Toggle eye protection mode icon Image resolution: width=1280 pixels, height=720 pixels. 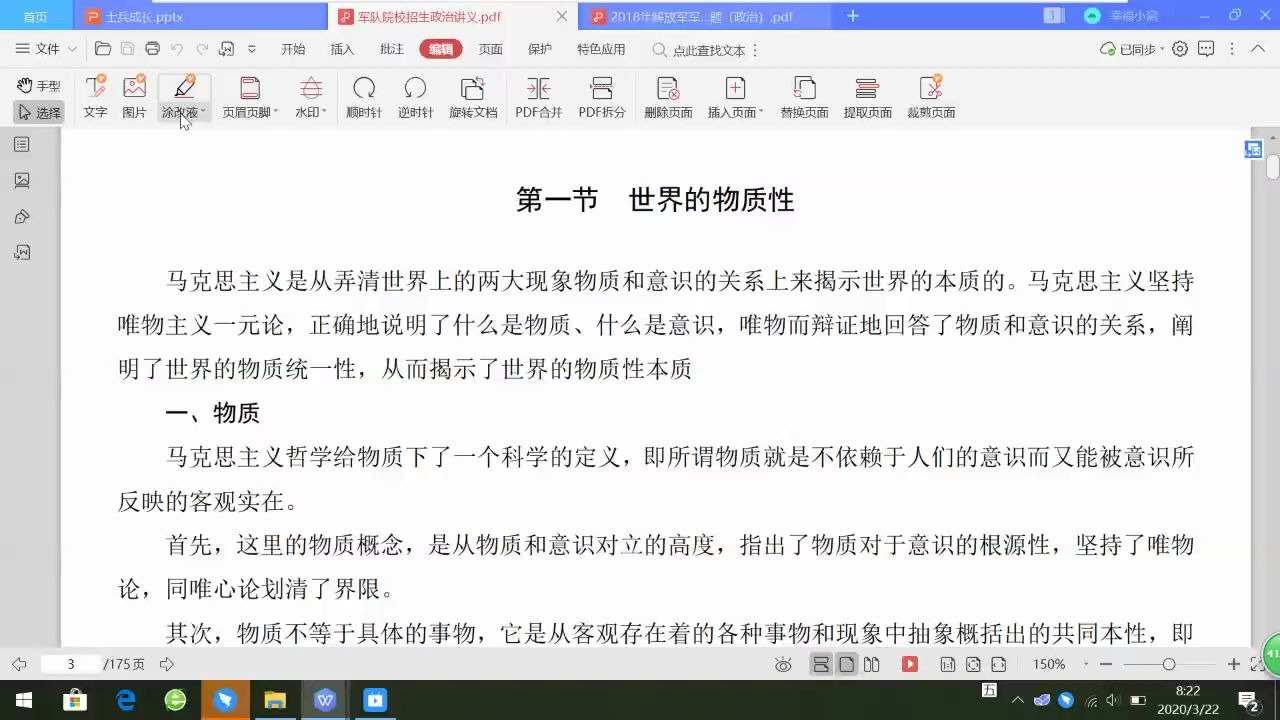(x=783, y=665)
